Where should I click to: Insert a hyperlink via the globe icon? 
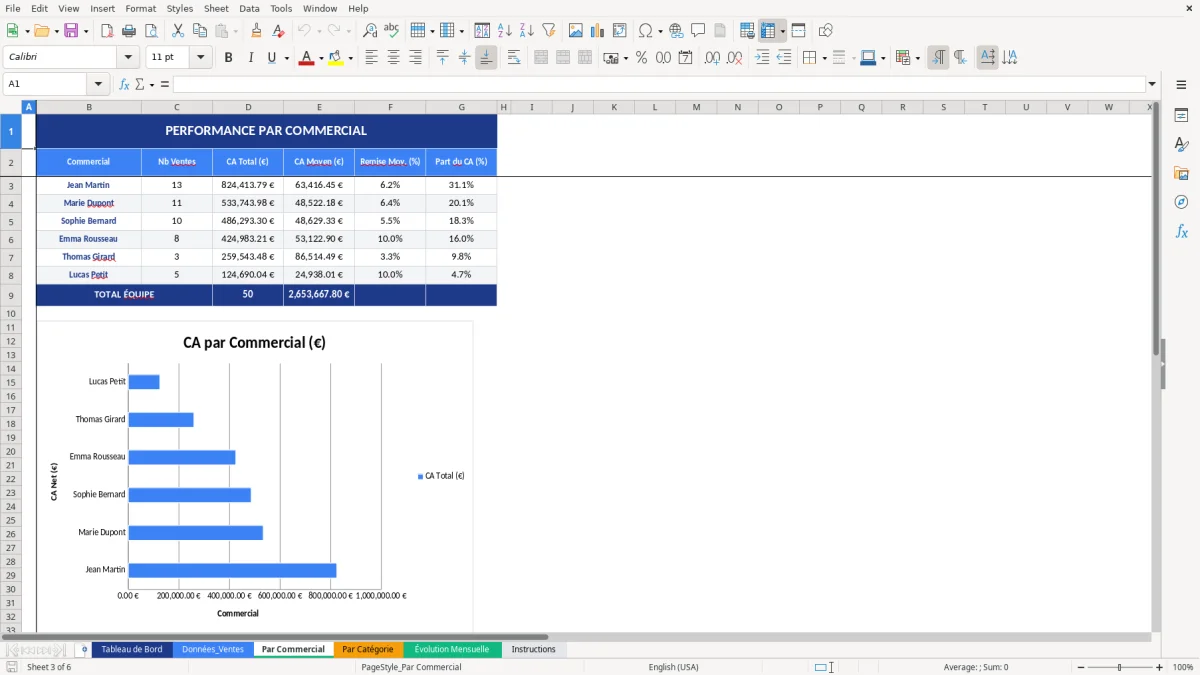[677, 30]
